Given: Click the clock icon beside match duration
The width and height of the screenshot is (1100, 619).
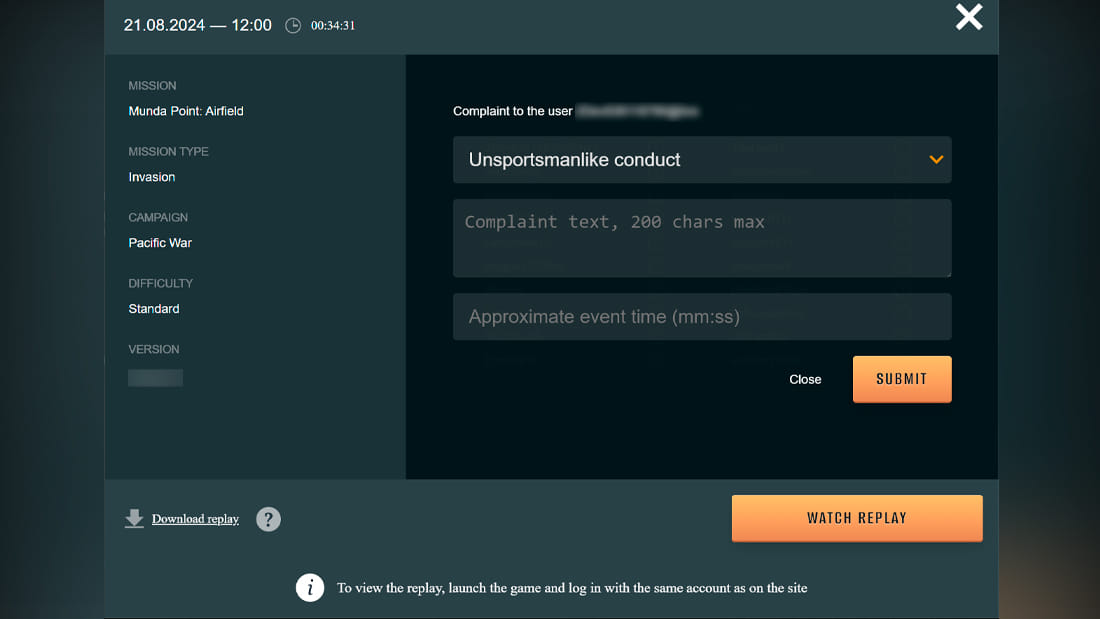Looking at the screenshot, I should pos(293,26).
